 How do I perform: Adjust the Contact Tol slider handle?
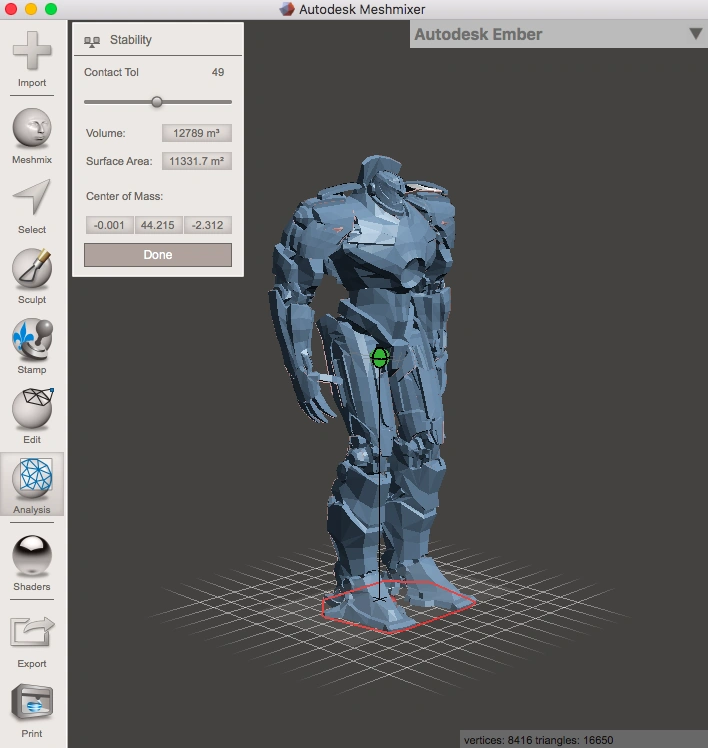pos(157,101)
